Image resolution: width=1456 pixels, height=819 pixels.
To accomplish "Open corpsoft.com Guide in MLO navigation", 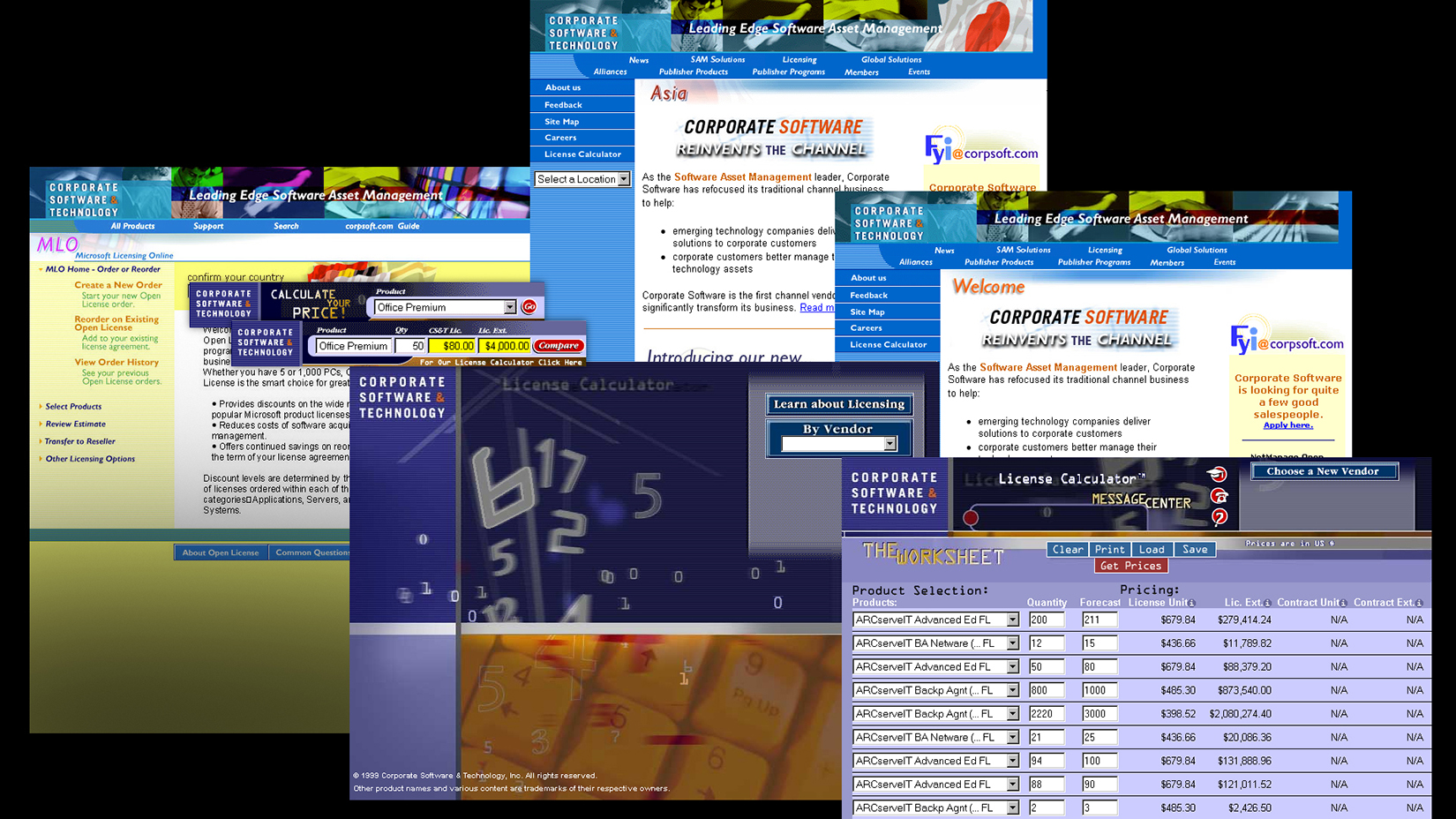I will click(x=382, y=226).
